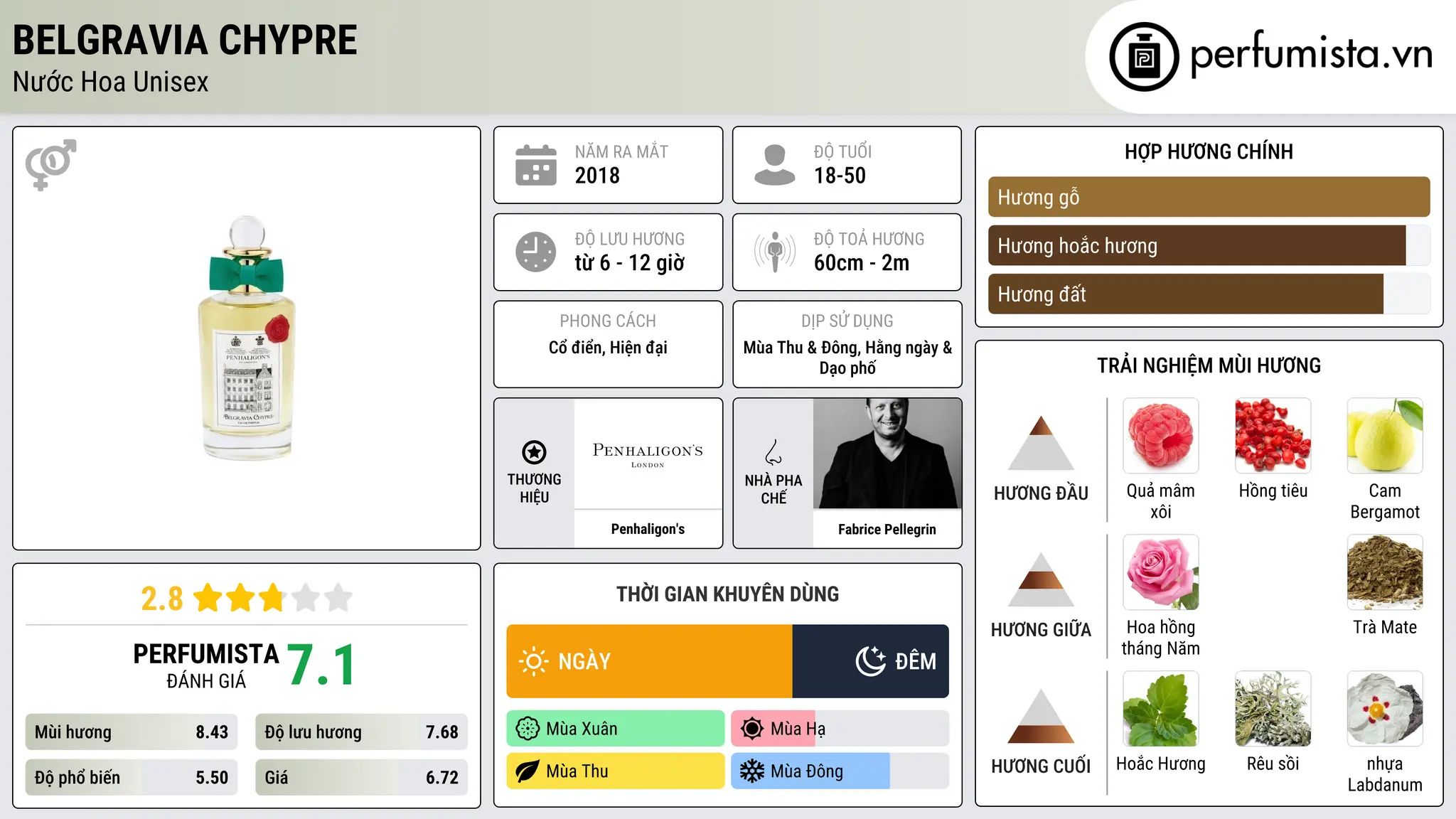Click the HƯƠNG ĐẦU label
The width and height of the screenshot is (1456, 819).
[1041, 493]
